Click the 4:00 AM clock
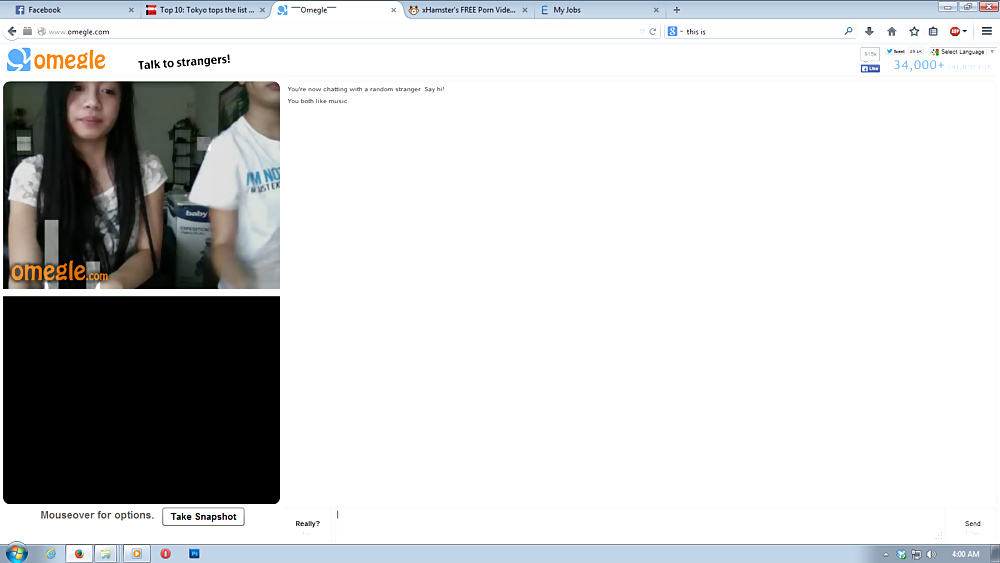This screenshot has height=563, width=1000. (965, 554)
